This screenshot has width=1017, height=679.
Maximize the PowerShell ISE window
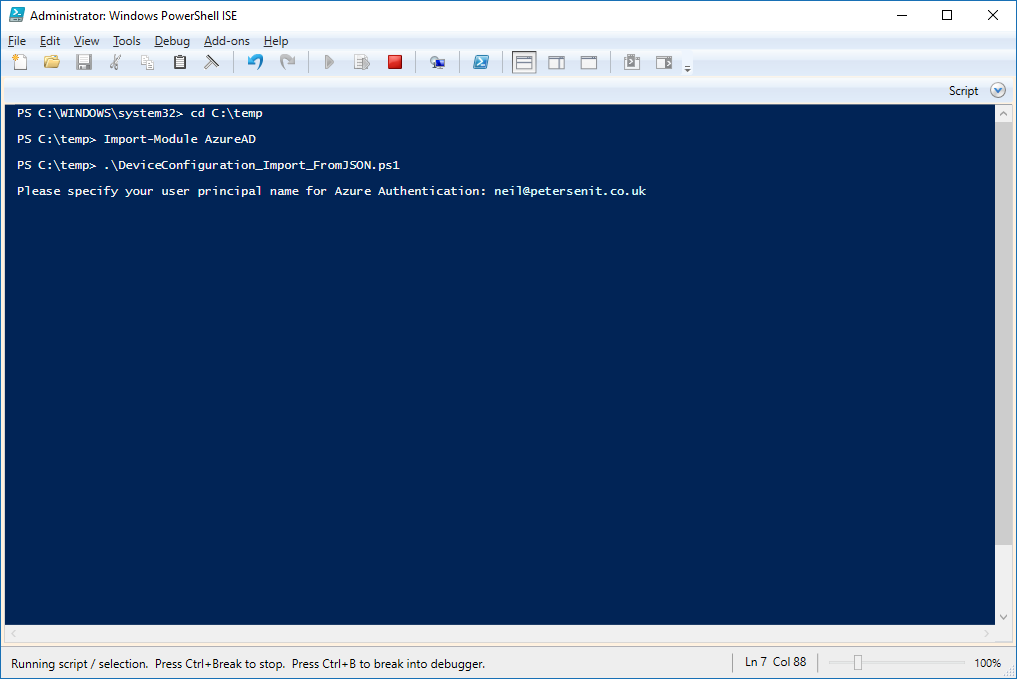click(x=947, y=16)
